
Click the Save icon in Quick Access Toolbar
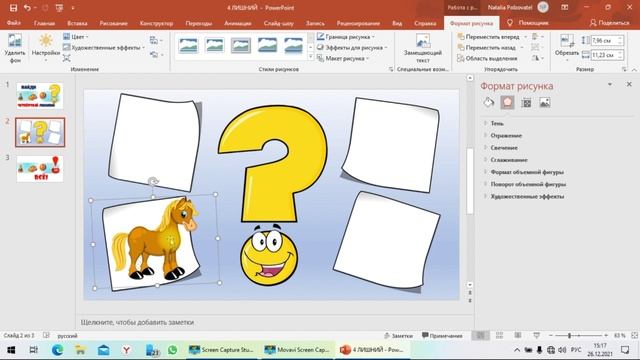coord(13,8)
